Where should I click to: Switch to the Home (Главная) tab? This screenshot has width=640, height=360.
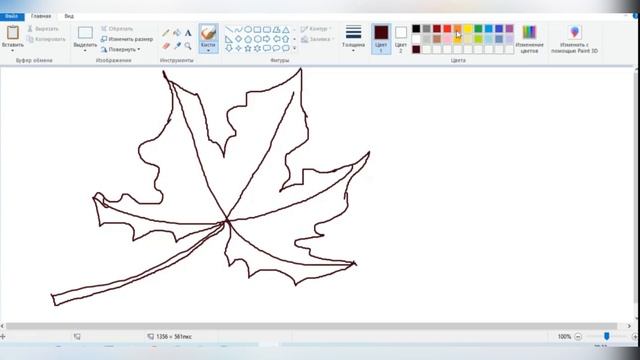[41, 16]
